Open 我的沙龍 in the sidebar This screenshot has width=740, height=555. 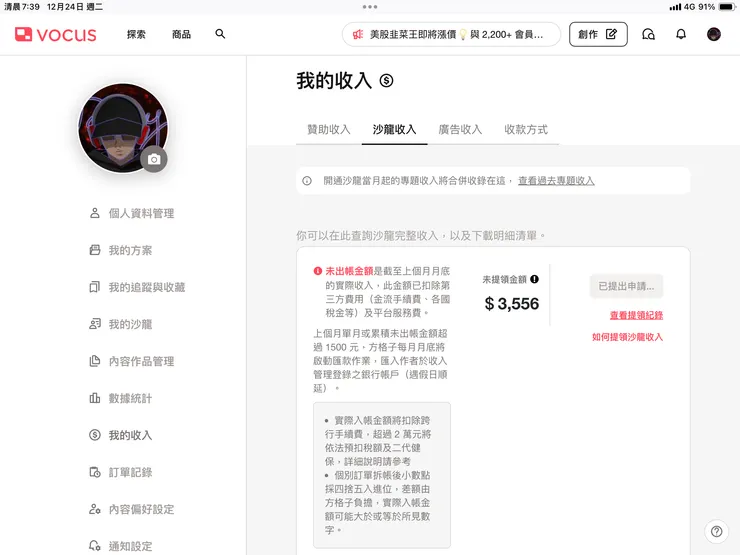pos(121,324)
